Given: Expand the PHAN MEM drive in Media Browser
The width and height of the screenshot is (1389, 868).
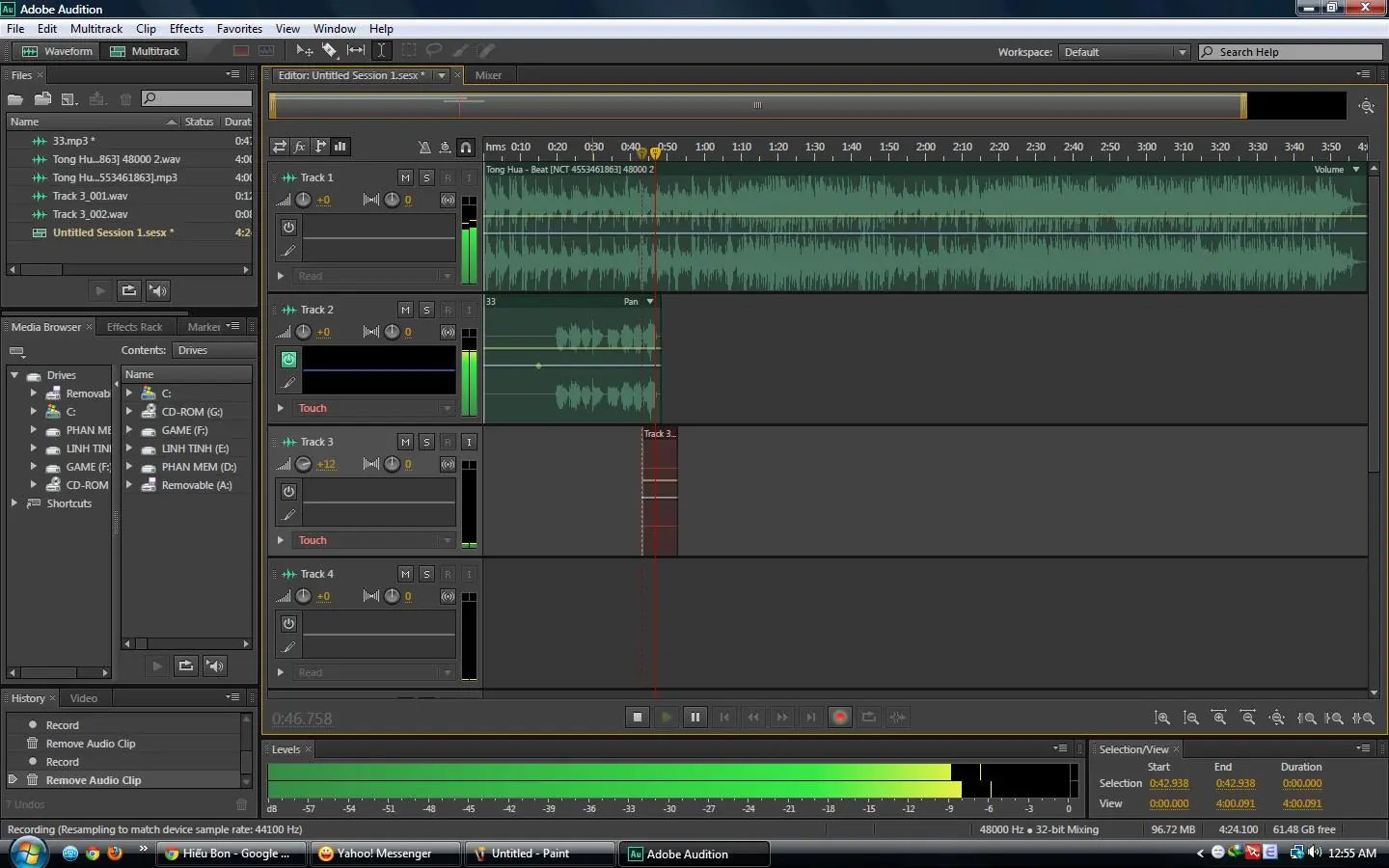Looking at the screenshot, I should pos(32,430).
